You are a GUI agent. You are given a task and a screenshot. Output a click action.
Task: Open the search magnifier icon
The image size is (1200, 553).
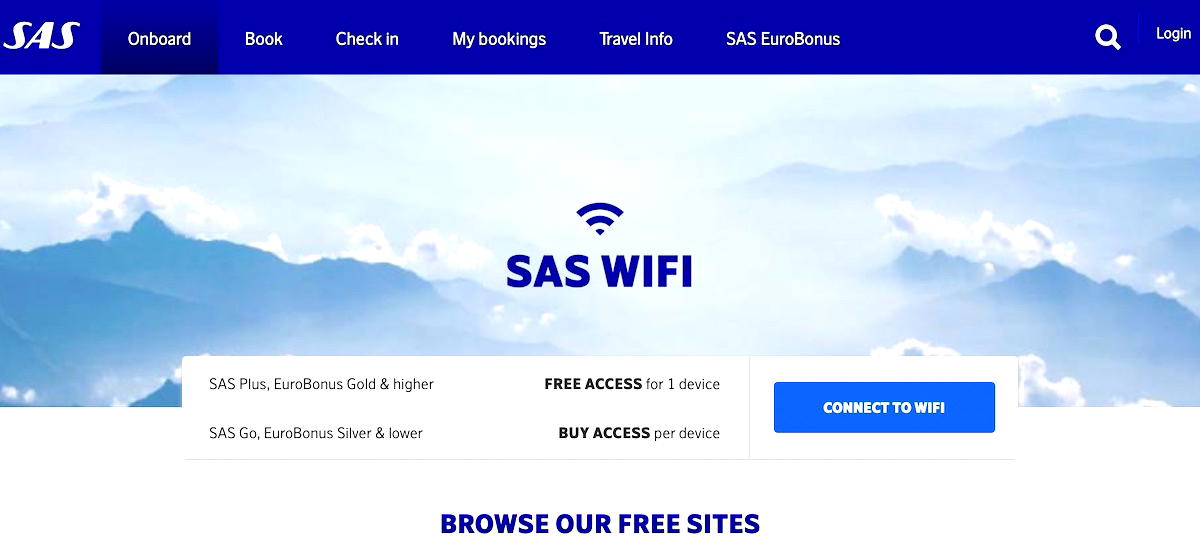coord(1108,38)
